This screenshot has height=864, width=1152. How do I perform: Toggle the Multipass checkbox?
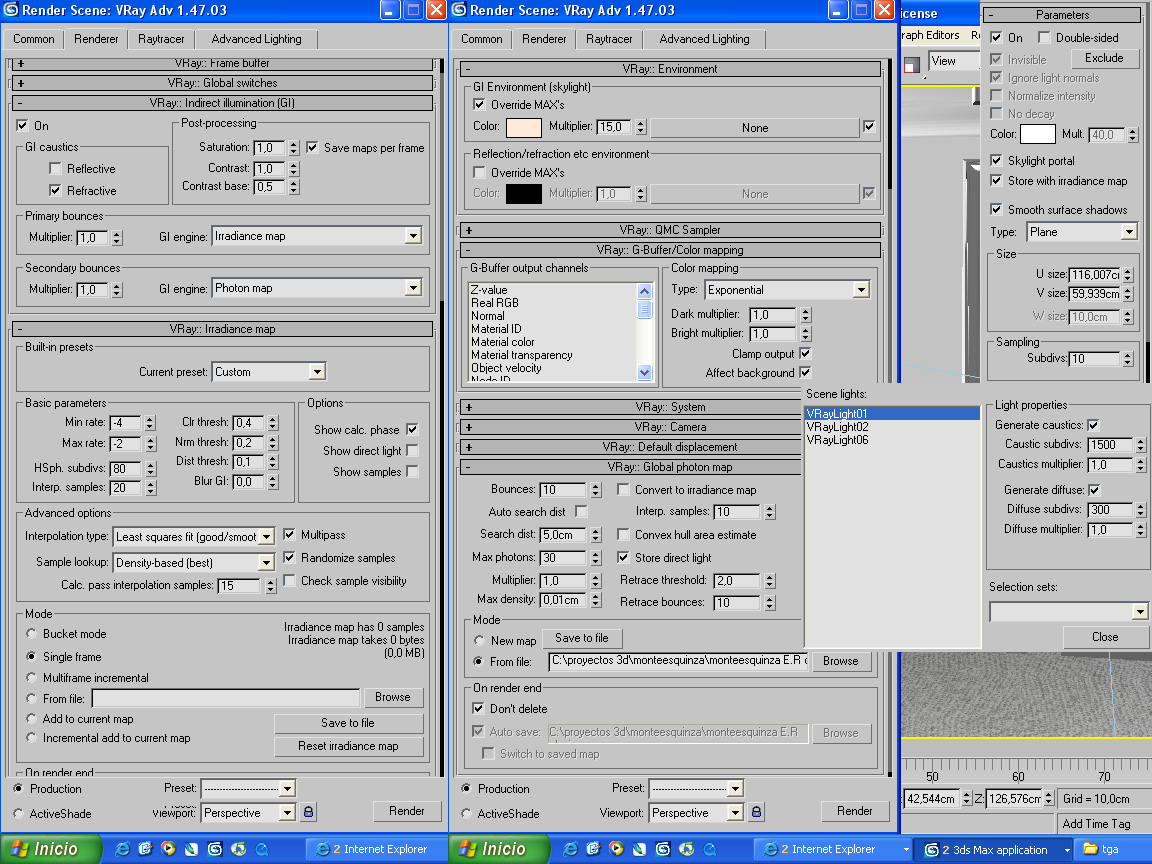pos(289,535)
